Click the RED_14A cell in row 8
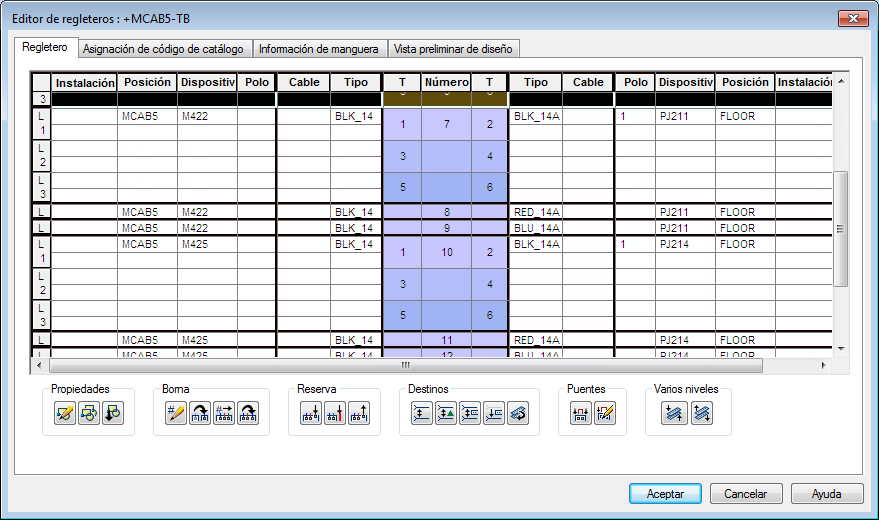Screen dimensions: 879x520 point(536,212)
